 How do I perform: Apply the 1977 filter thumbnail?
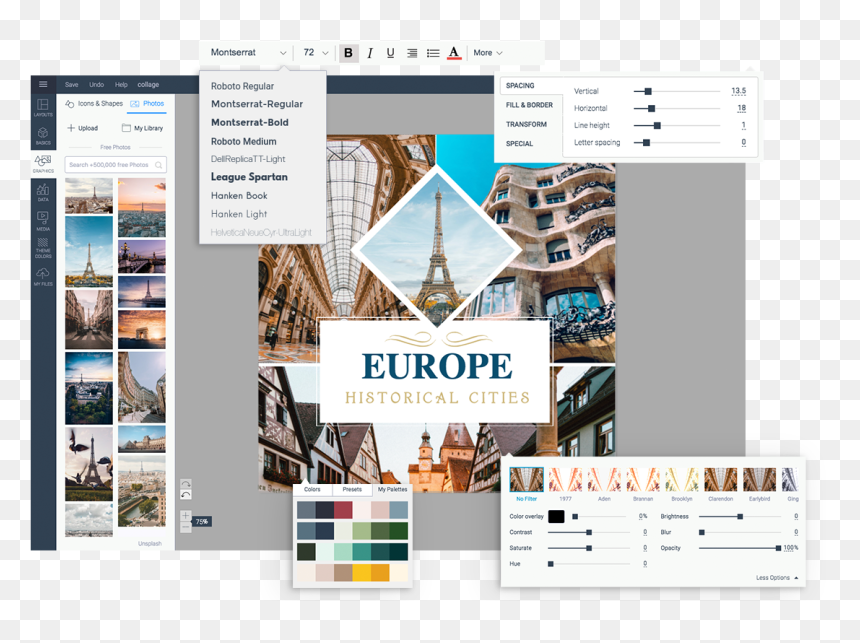point(565,480)
